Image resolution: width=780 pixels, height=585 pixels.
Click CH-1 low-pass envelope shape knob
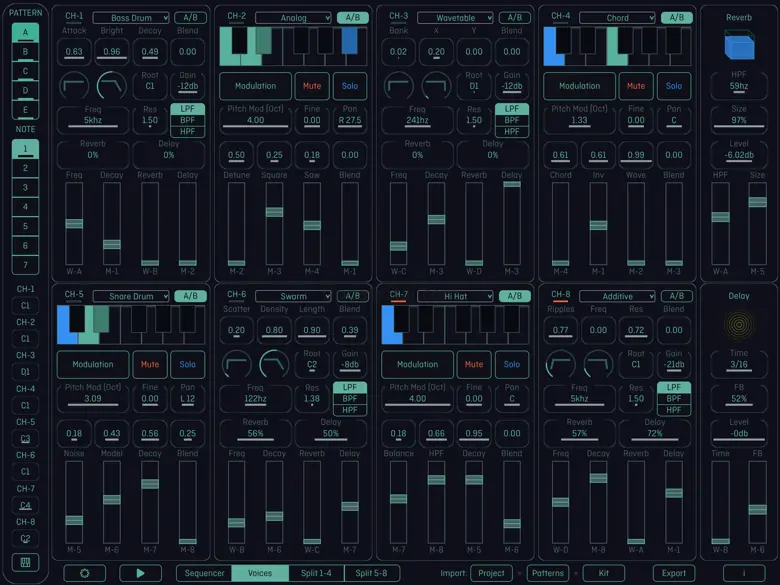(74, 86)
